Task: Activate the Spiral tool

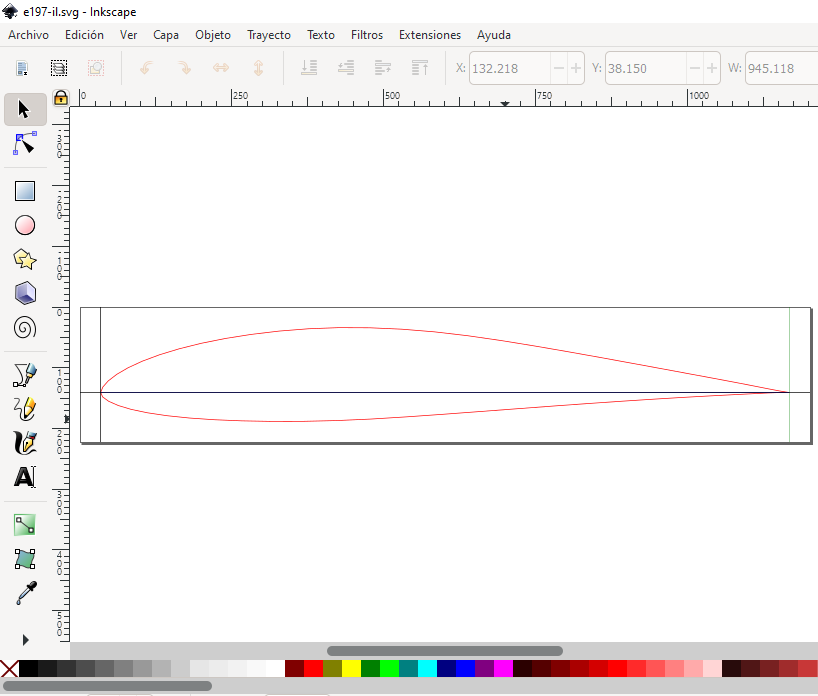Action: (25, 327)
